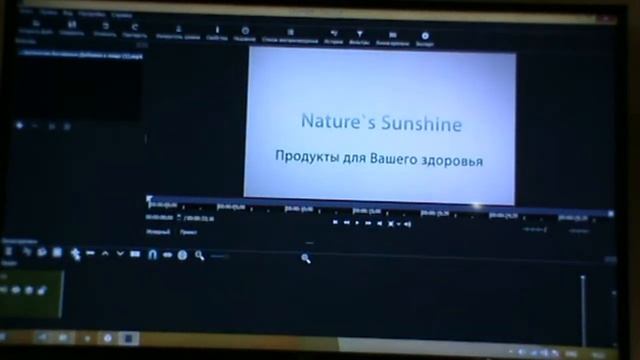
Task: Click the player volume speaker icon
Action: point(407,224)
